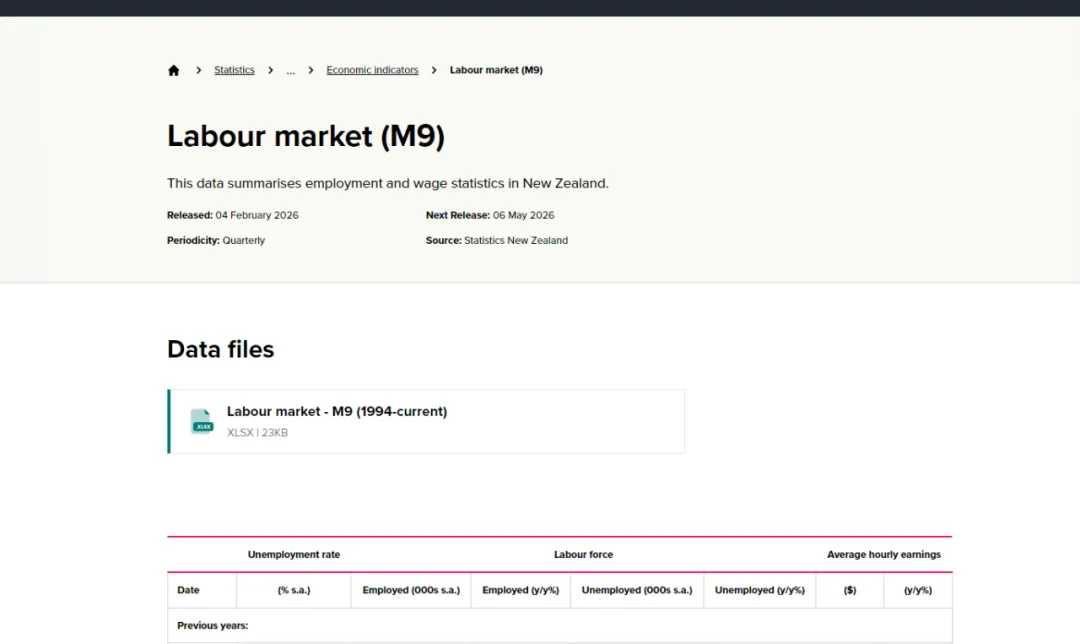Click the XLSX | 23KB file info
Image resolution: width=1080 pixels, height=644 pixels.
pyautogui.click(x=258, y=433)
